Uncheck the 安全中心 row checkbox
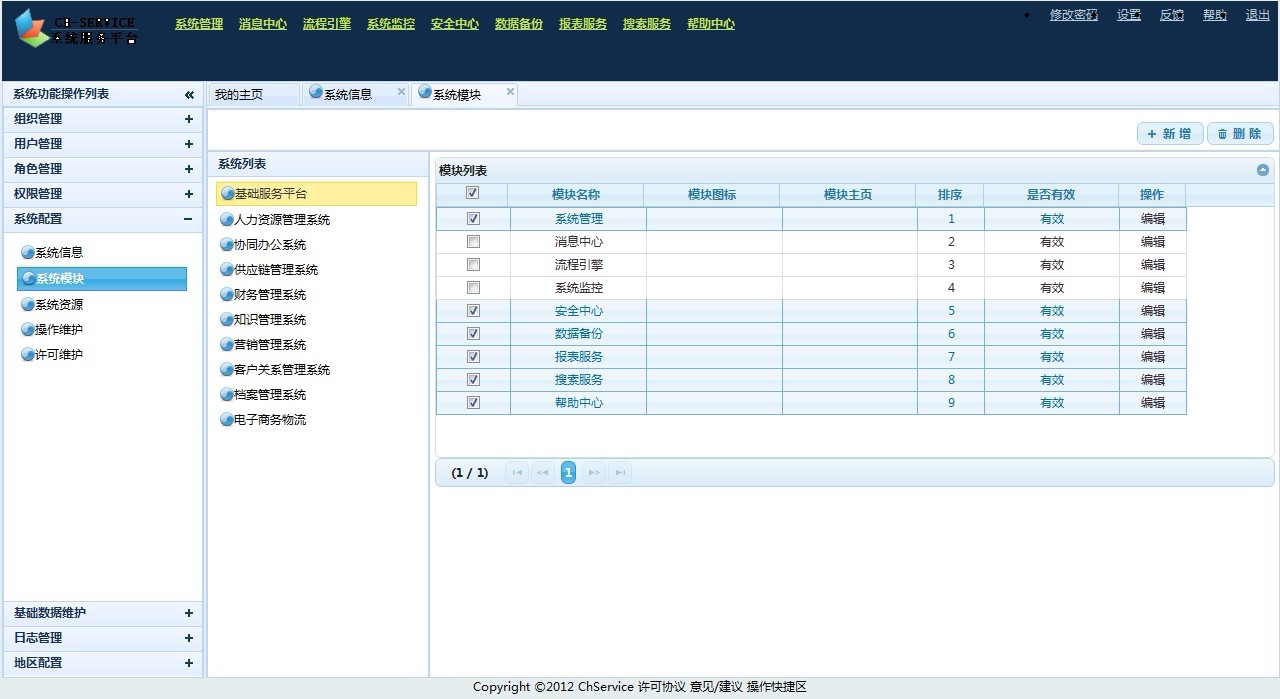The height and width of the screenshot is (699, 1280). tap(472, 310)
